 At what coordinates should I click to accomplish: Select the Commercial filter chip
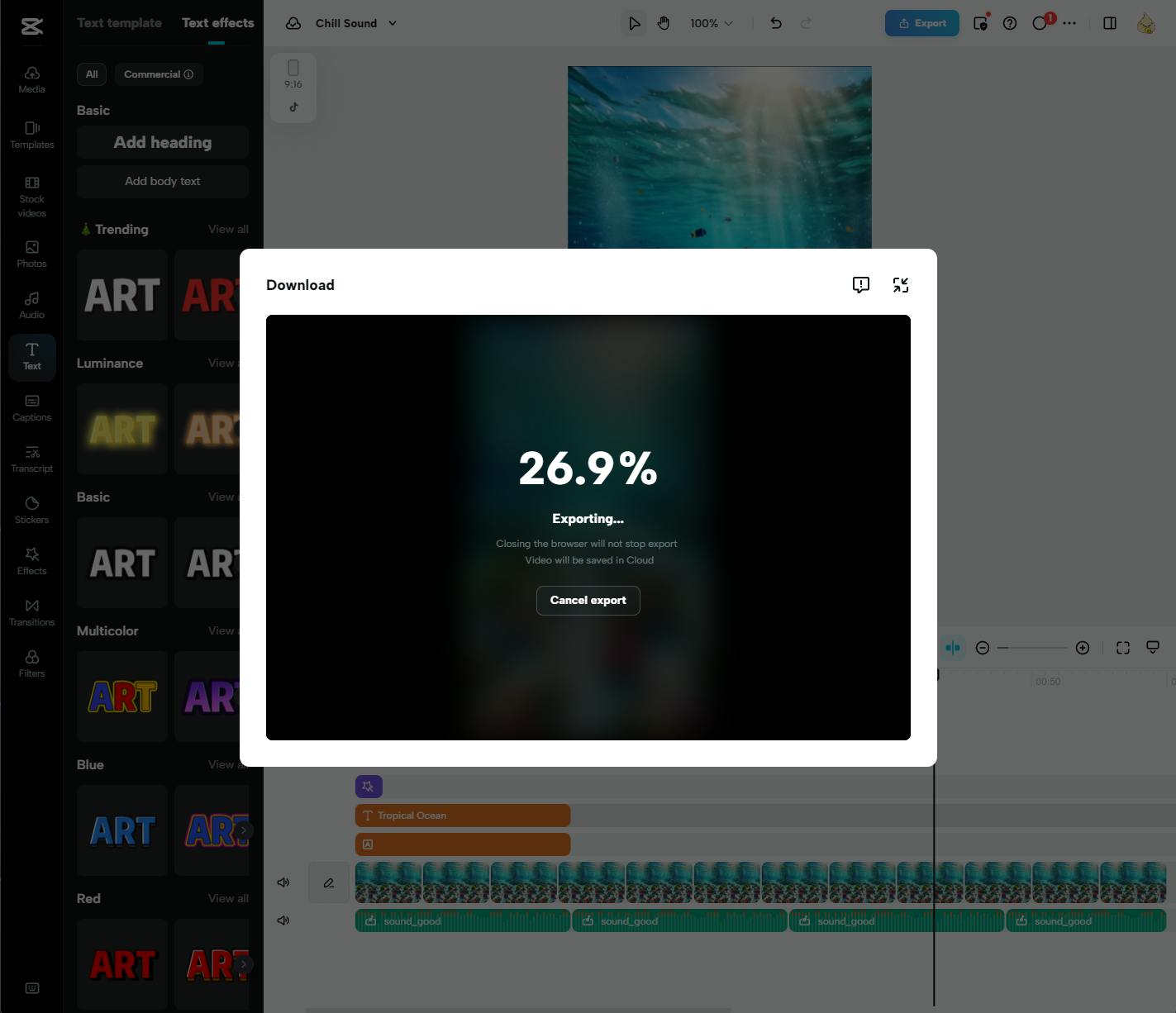tap(159, 74)
